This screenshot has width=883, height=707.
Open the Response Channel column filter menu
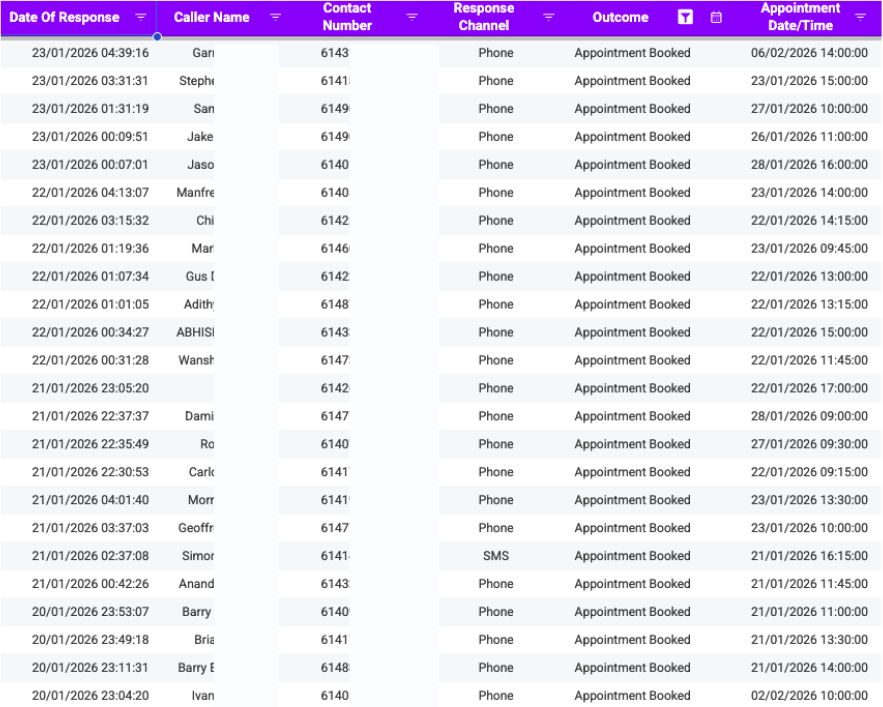pos(548,17)
